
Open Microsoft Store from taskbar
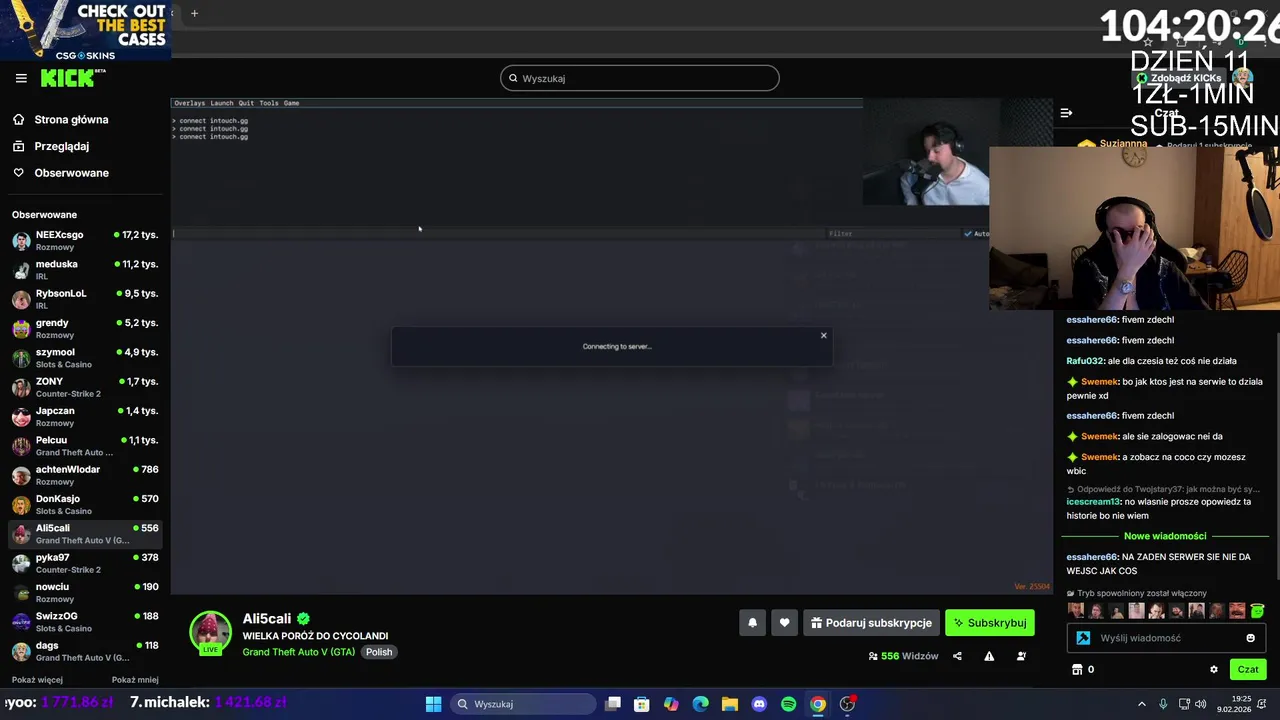(x=642, y=704)
